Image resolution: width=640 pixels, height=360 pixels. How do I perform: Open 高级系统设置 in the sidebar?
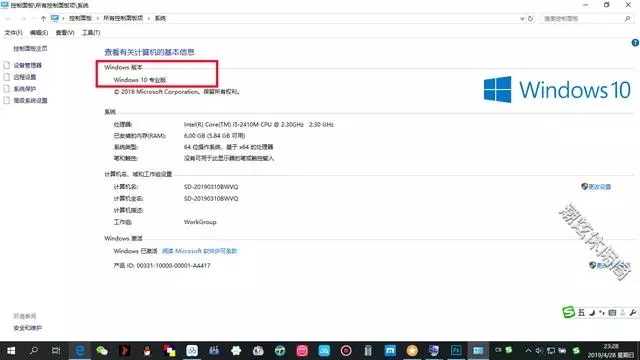pos(30,100)
